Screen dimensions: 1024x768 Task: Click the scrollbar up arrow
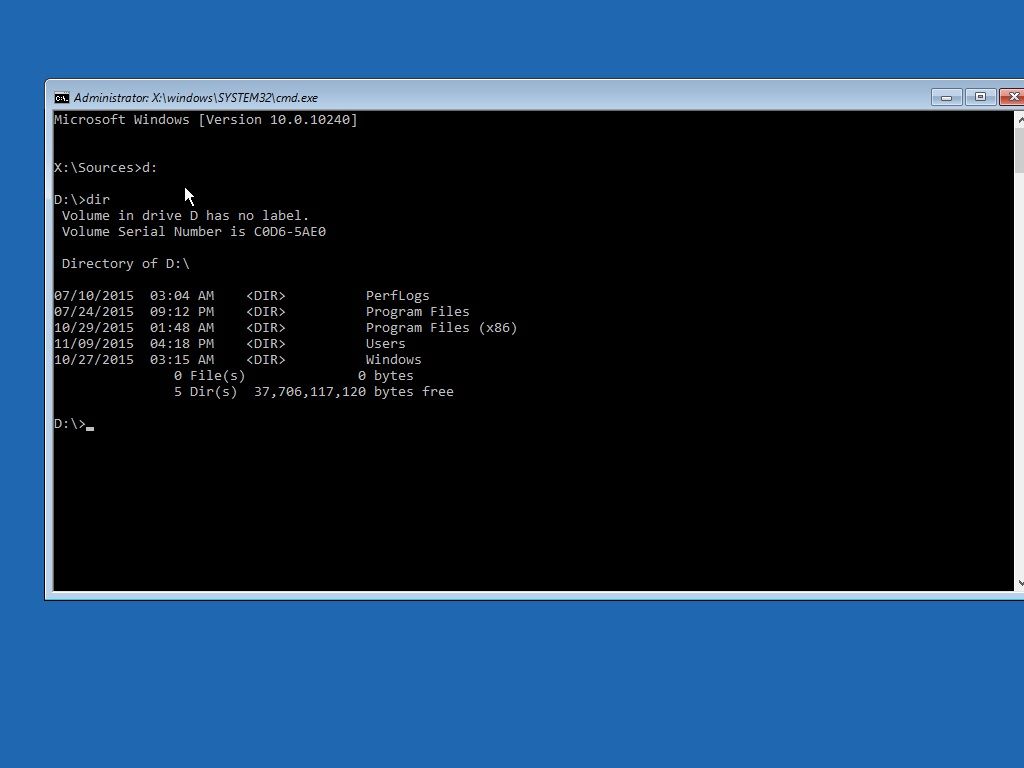[x=1016, y=118]
